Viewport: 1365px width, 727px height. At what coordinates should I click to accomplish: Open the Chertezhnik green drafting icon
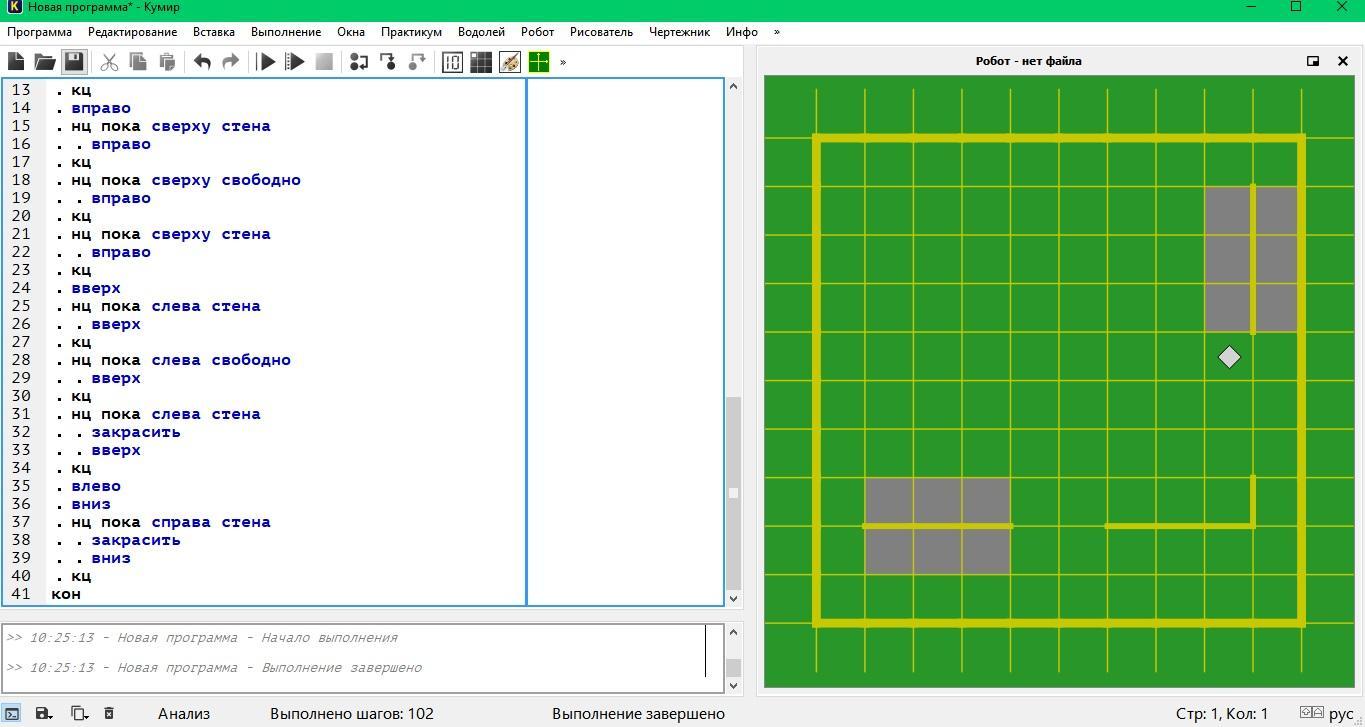pyautogui.click(x=539, y=62)
